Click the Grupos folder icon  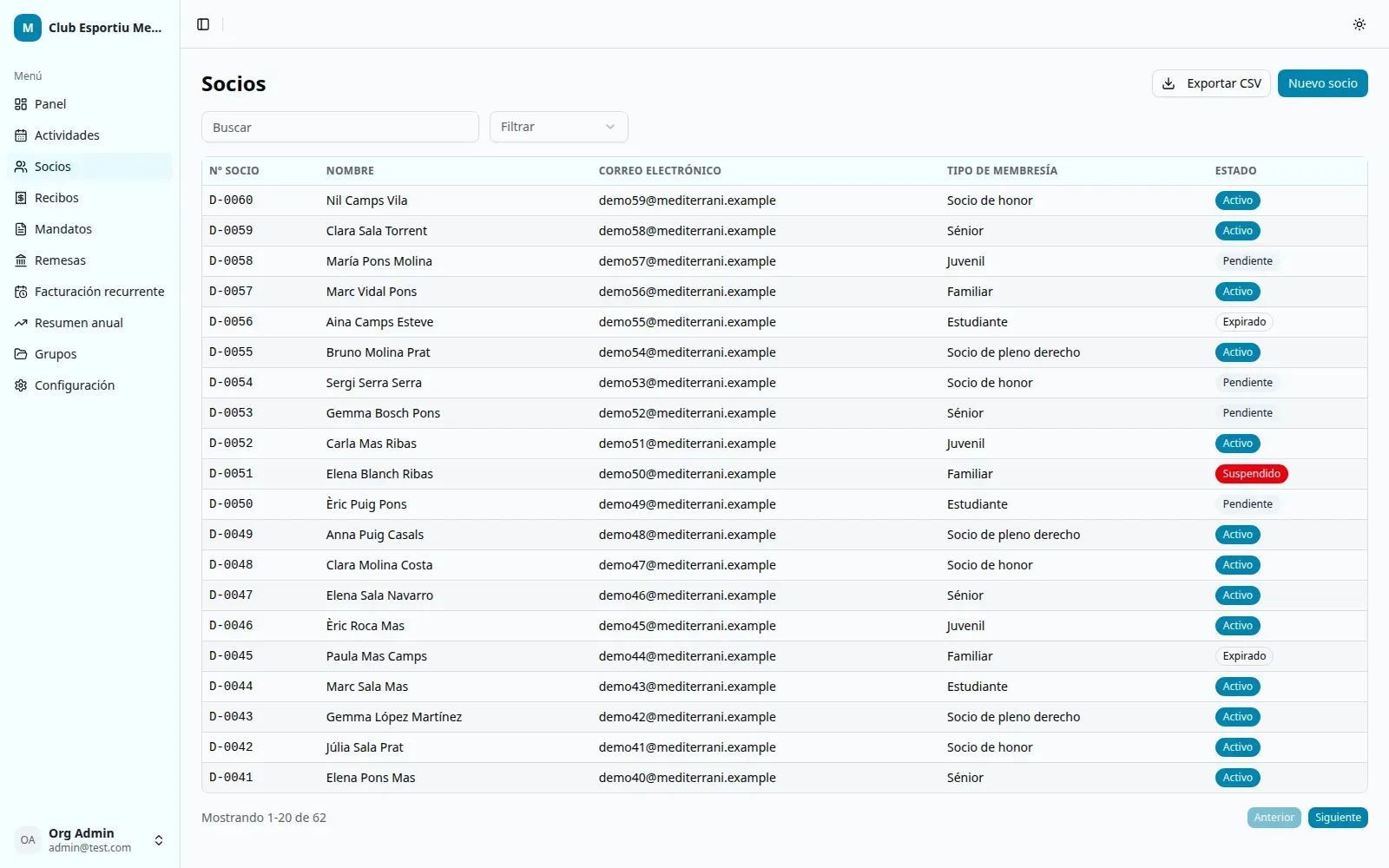21,354
